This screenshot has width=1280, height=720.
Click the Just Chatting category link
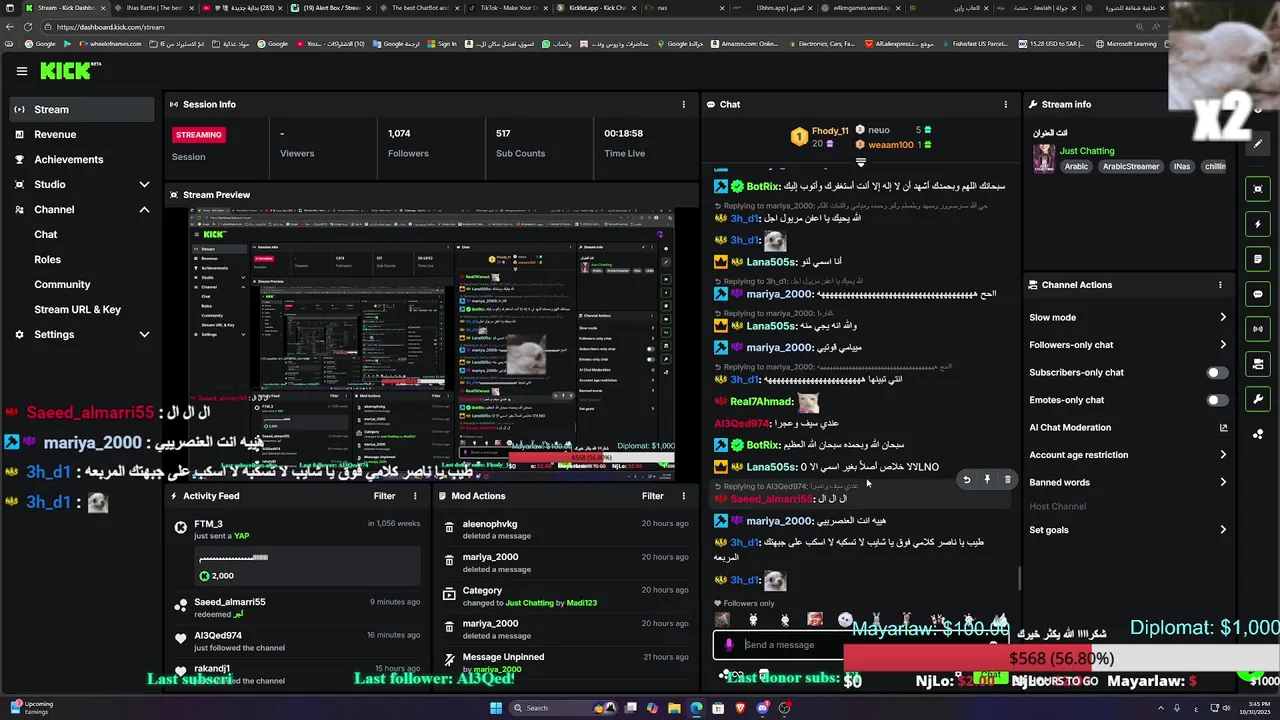(x=1087, y=151)
